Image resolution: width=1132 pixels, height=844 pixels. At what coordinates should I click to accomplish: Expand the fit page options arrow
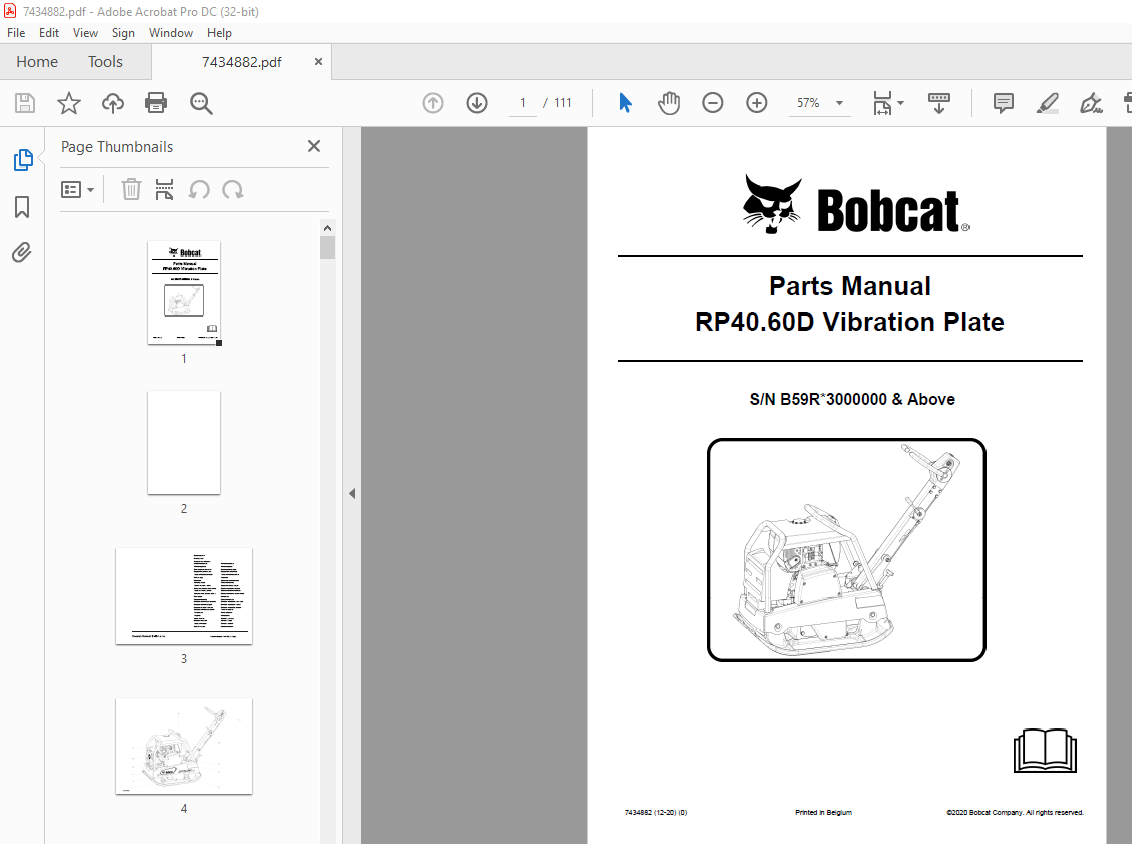900,103
